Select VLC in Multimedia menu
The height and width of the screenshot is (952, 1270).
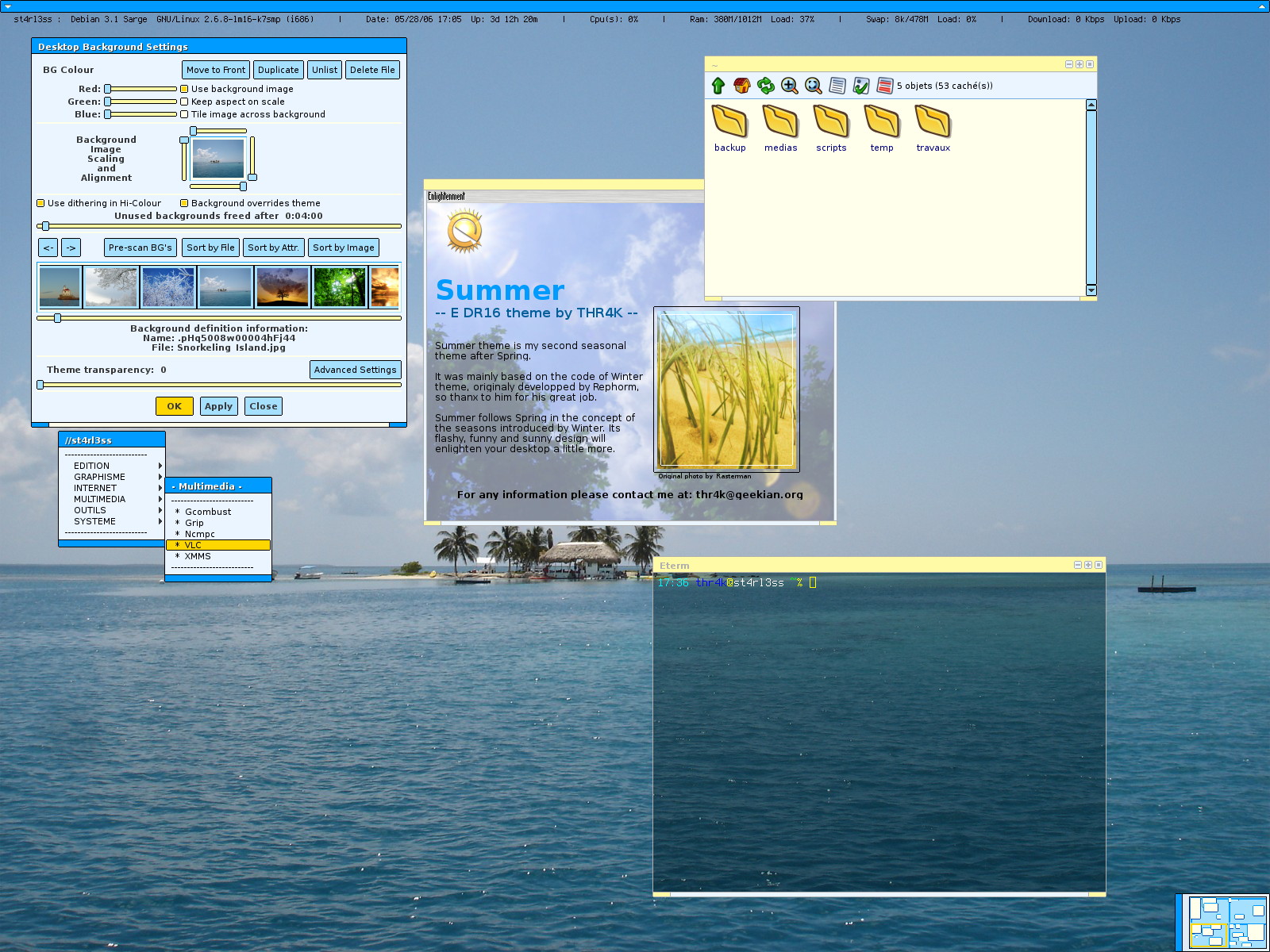click(218, 545)
